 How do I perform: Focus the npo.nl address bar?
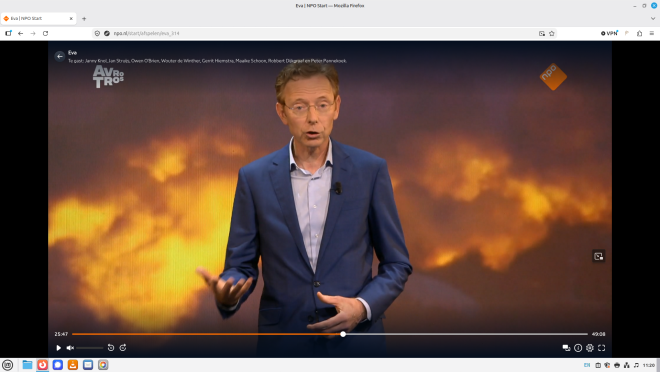point(324,33)
